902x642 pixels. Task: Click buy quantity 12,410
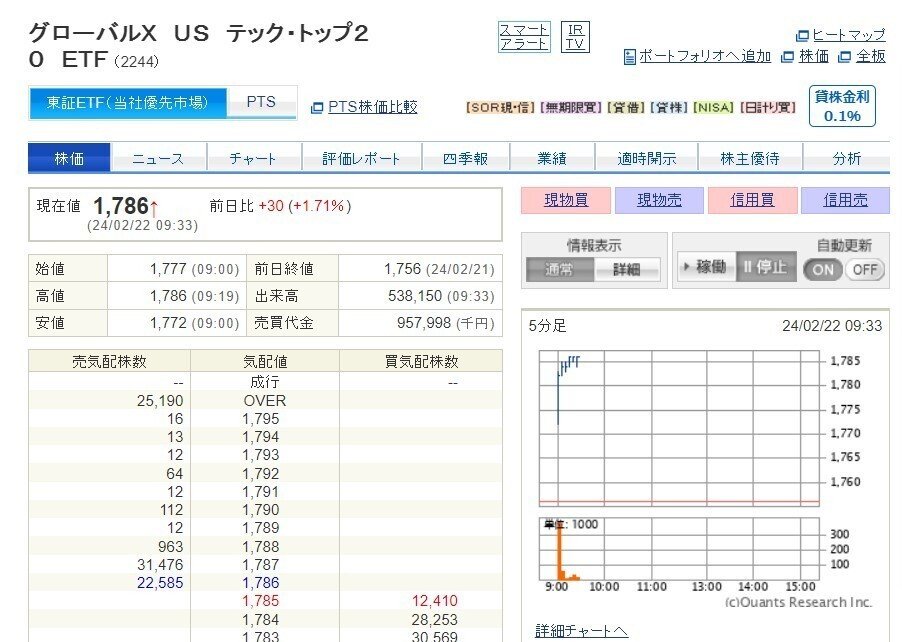click(x=434, y=601)
